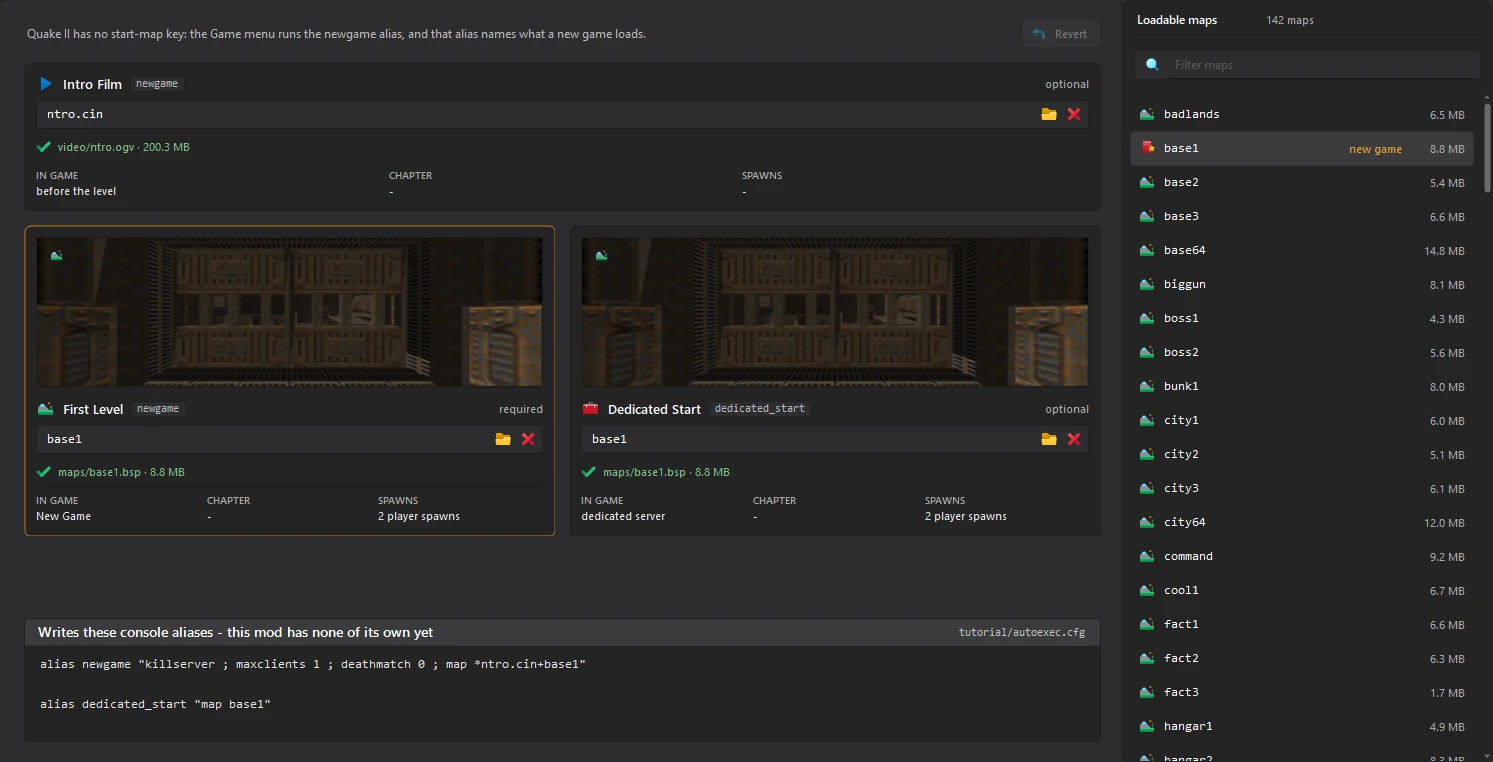Select base2 in the loadable maps list
Image resolution: width=1493 pixels, height=762 pixels.
coord(1302,182)
